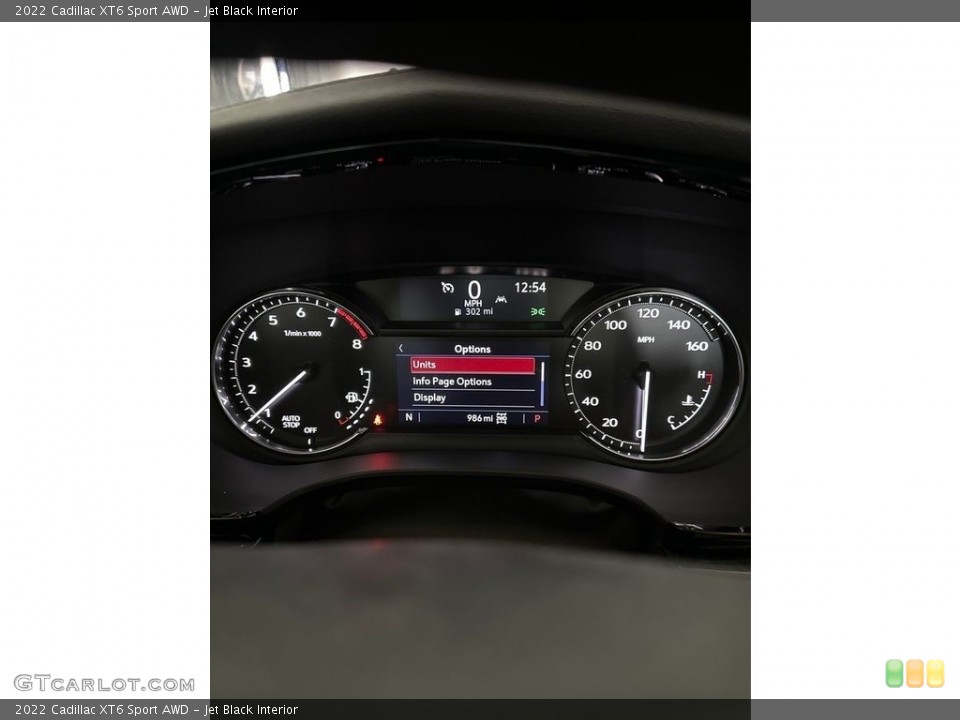The image size is (960, 720).
Task: Select the Units option in the cluster menu
Action: 473,365
